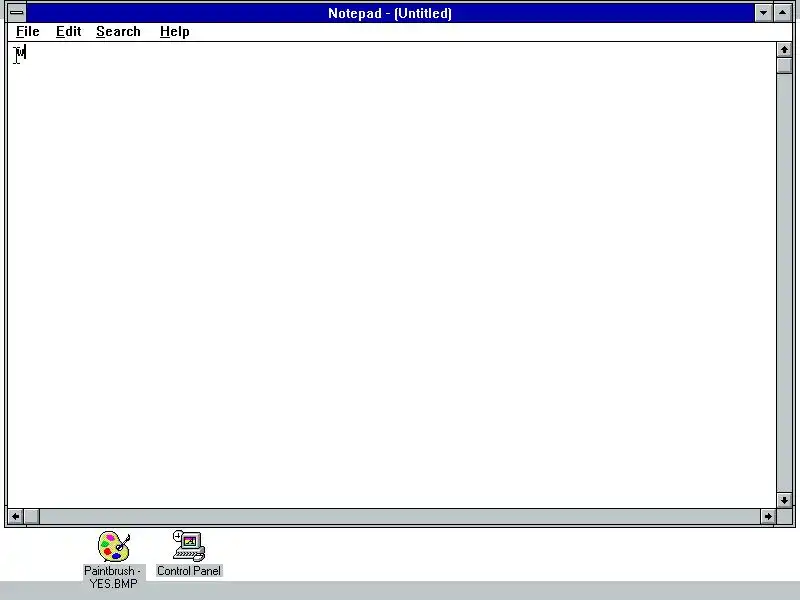800x600 pixels.
Task: Click inside the Notepad text area
Action: click(392, 276)
